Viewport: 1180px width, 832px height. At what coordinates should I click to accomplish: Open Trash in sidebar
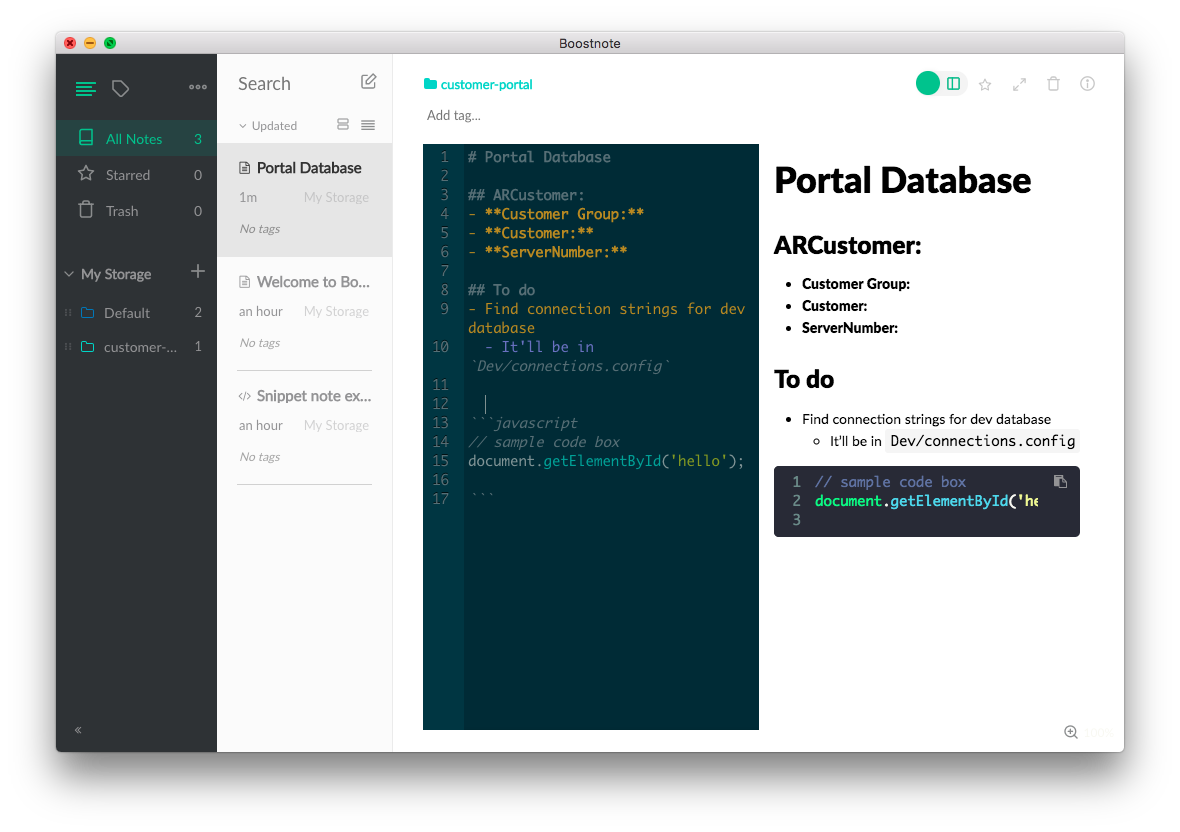pyautogui.click(x=136, y=211)
